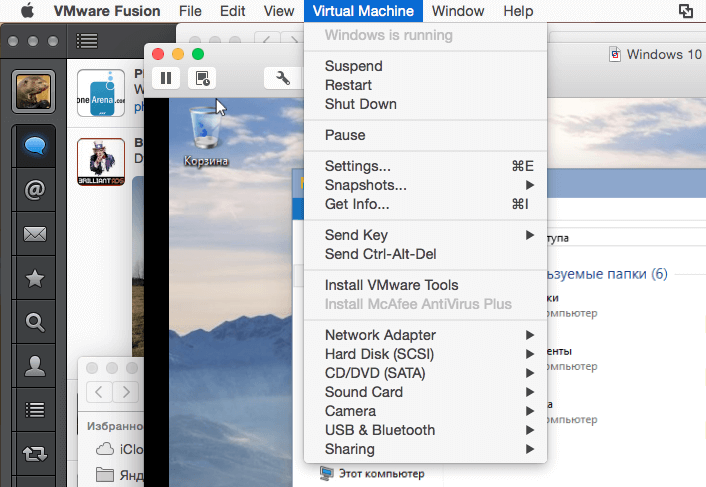Click back arrow in Finder window
This screenshot has height=487, width=706.
pyautogui.click(x=99, y=392)
